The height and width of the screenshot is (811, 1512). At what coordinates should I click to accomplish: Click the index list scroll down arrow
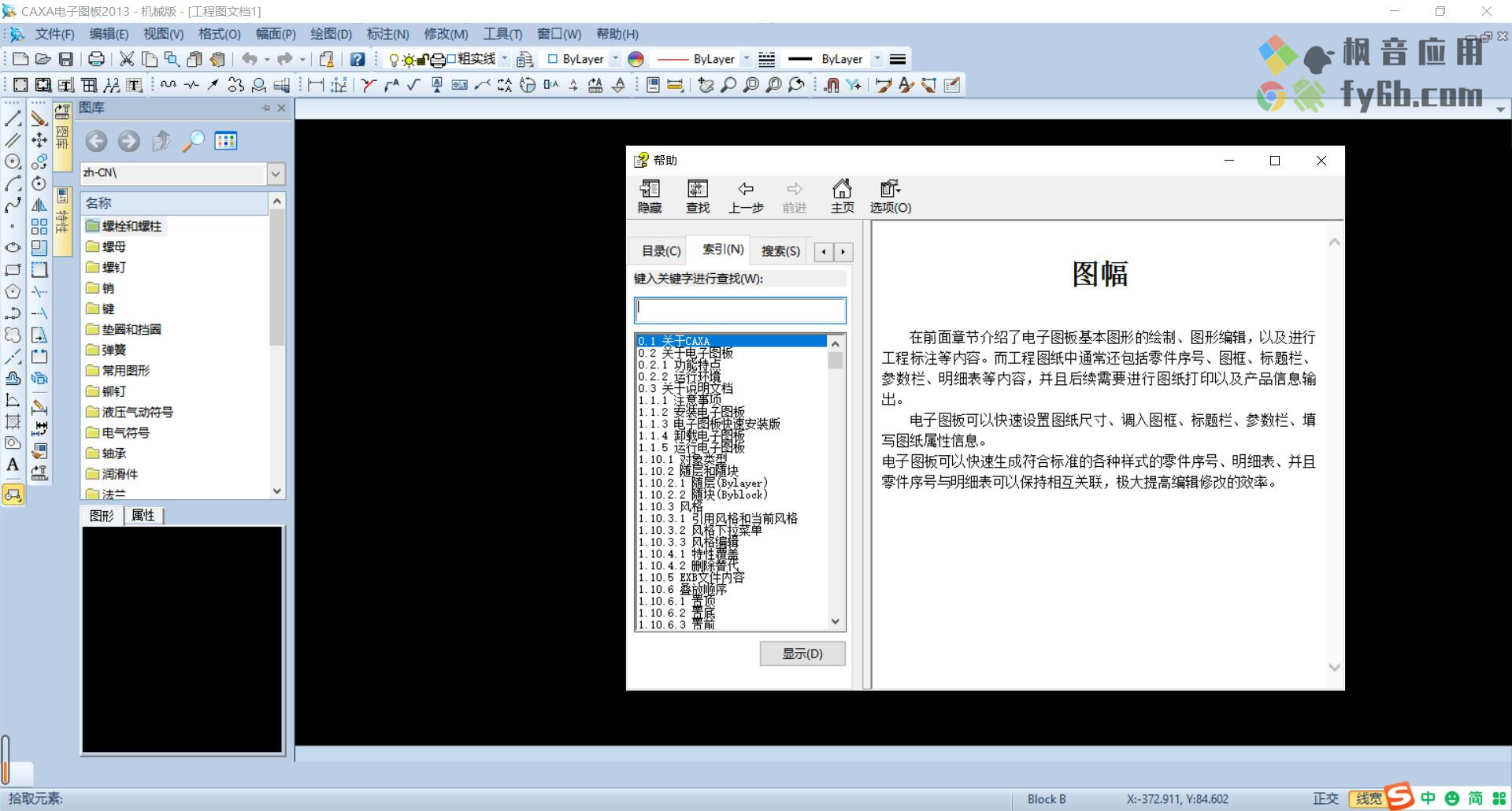pos(836,621)
